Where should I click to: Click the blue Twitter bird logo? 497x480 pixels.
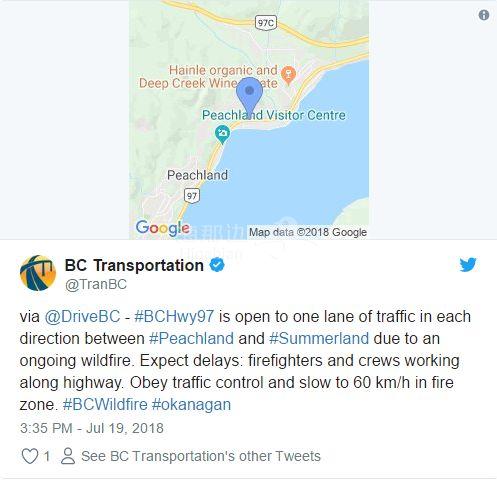[x=468, y=265]
